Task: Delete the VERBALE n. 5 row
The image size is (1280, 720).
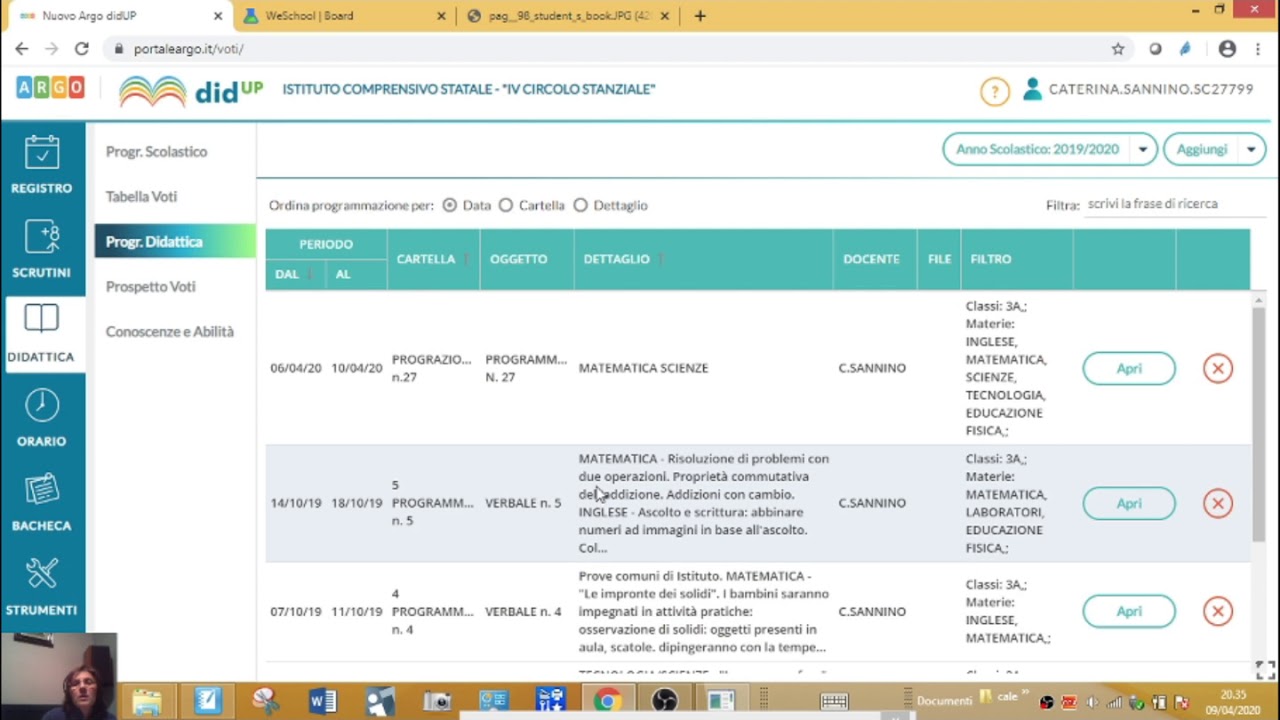Action: pyautogui.click(x=1217, y=503)
